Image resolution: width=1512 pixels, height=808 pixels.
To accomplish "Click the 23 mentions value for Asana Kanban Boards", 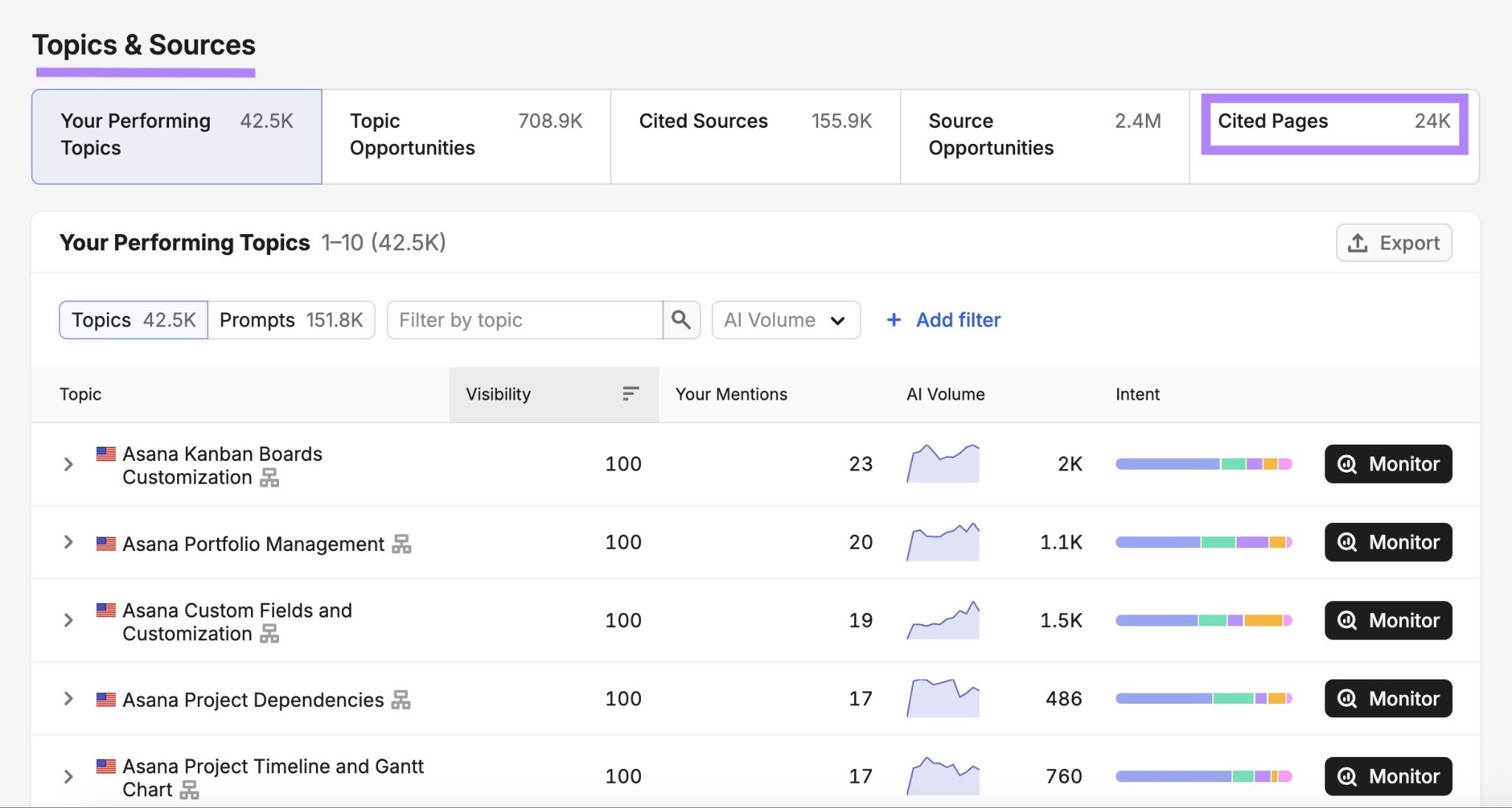I will point(861,464).
